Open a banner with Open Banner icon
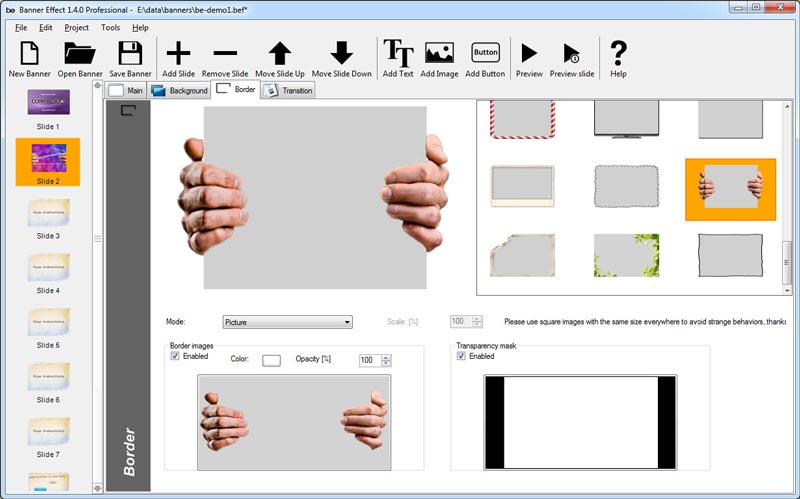 tap(80, 55)
